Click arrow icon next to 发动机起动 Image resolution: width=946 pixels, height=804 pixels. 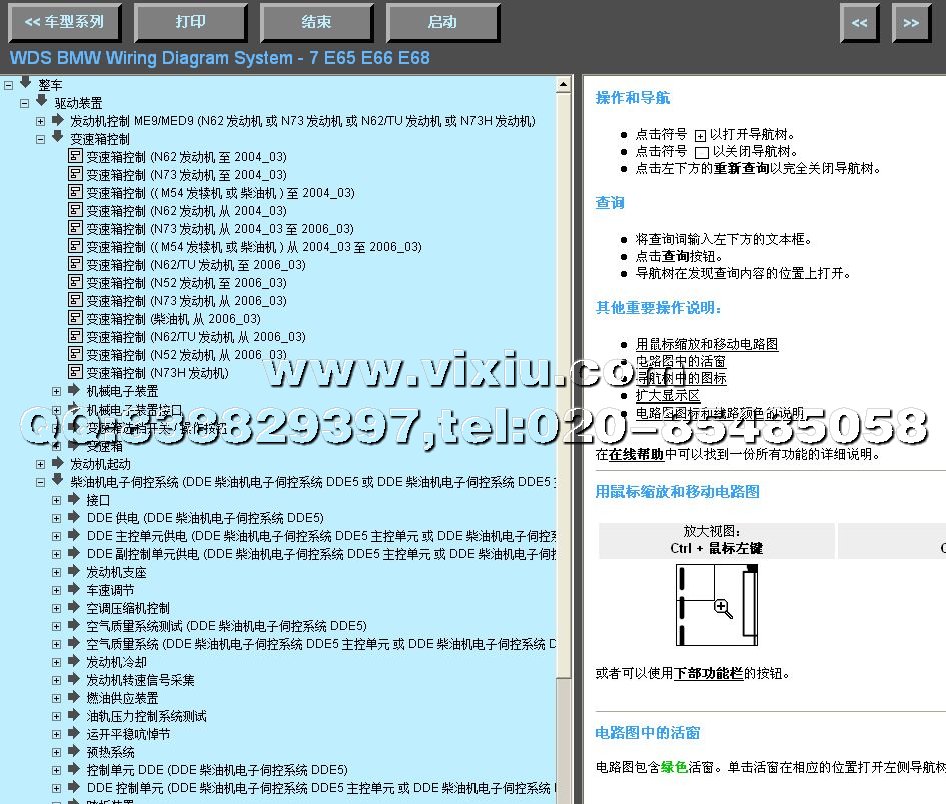57,463
